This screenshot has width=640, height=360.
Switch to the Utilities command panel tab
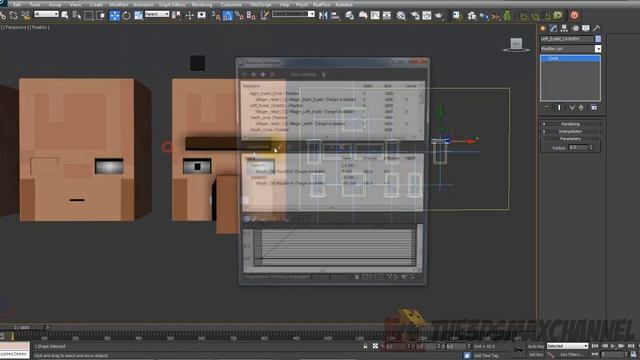click(596, 28)
